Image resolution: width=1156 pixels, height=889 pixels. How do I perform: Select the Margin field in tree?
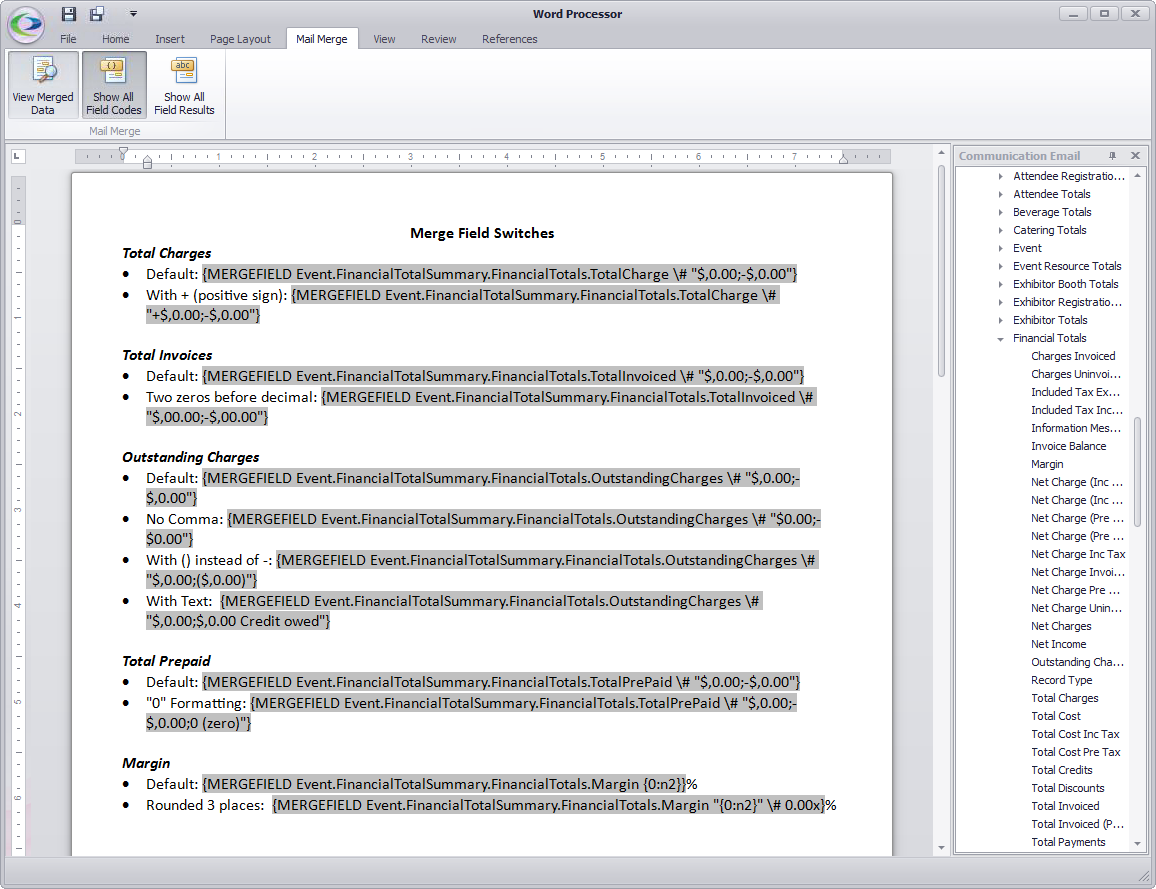click(1047, 464)
